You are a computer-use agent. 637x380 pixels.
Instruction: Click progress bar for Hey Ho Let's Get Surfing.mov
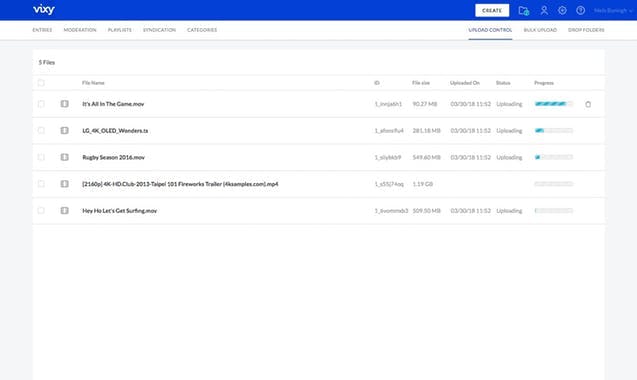pyautogui.click(x=554, y=211)
